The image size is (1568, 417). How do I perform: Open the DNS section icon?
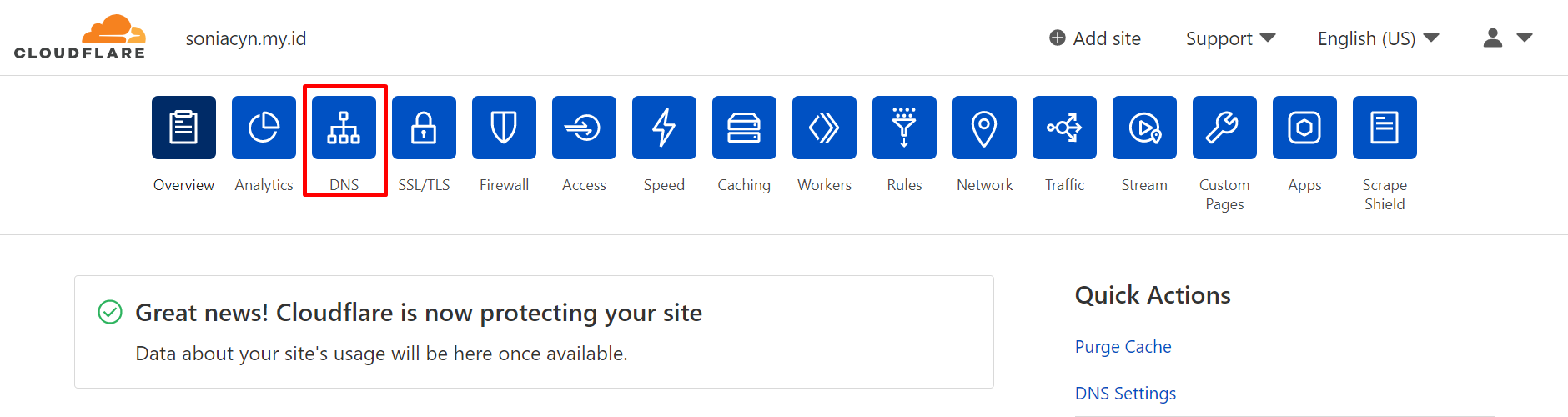[344, 128]
